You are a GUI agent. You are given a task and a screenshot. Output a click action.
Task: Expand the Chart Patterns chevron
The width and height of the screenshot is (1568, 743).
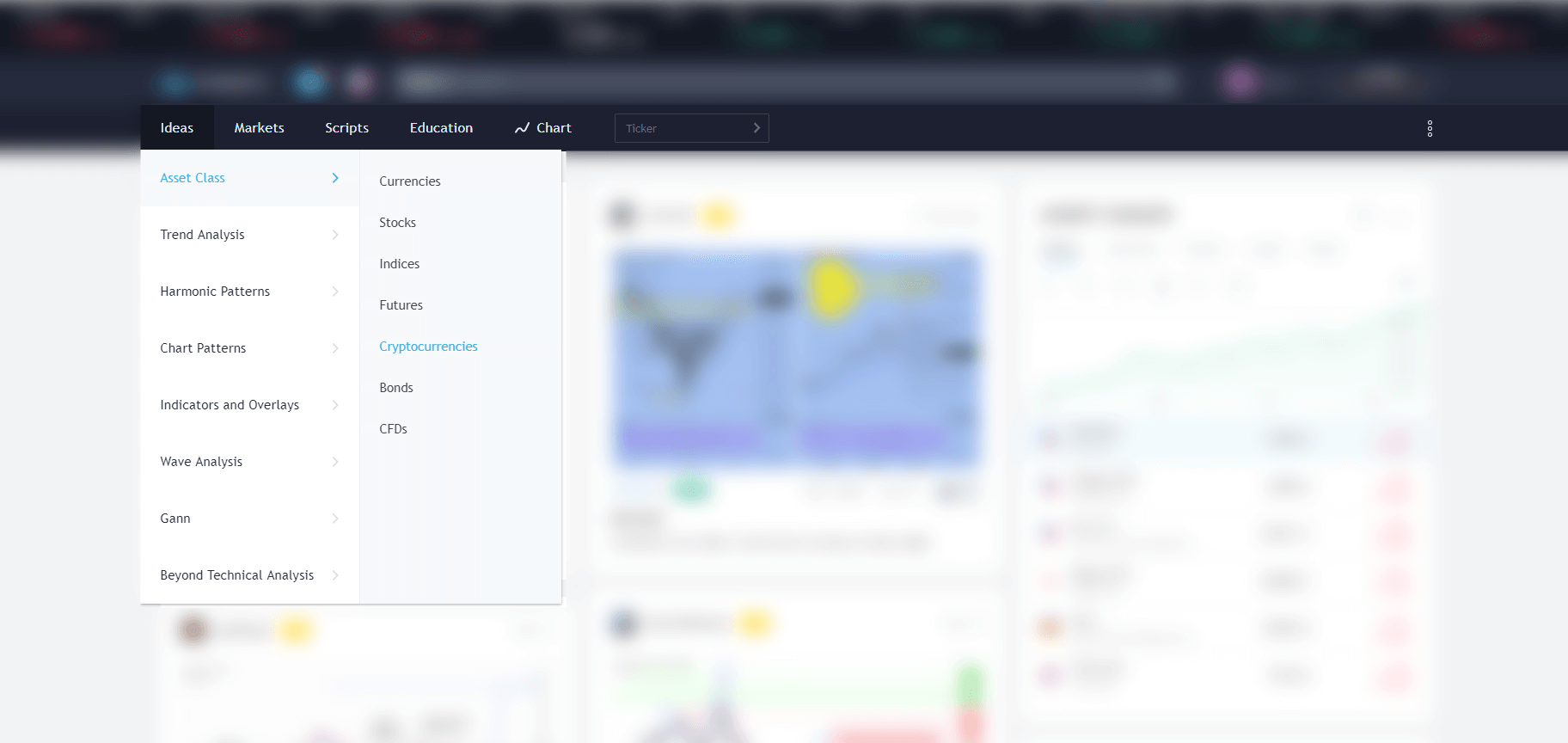[335, 348]
